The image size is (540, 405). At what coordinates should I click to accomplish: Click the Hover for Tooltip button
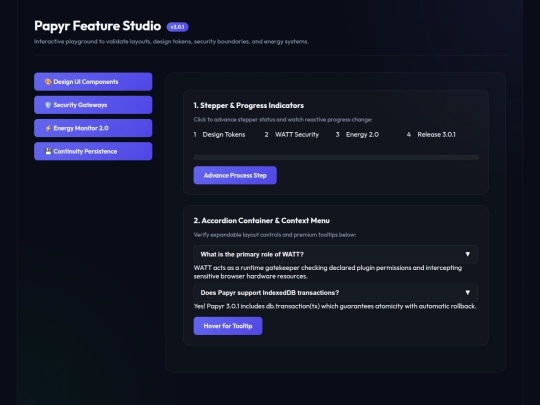click(x=228, y=326)
